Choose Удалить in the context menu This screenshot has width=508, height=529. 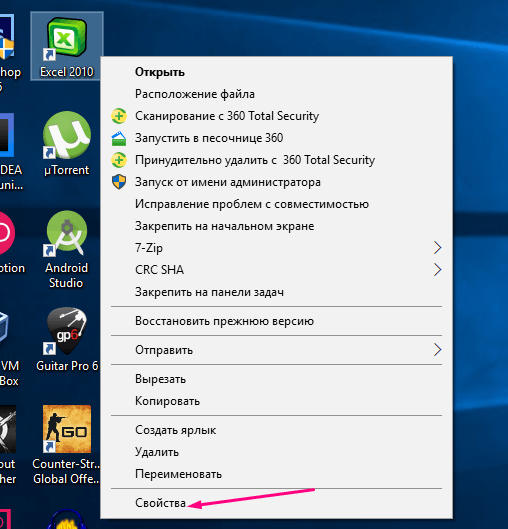(276, 452)
